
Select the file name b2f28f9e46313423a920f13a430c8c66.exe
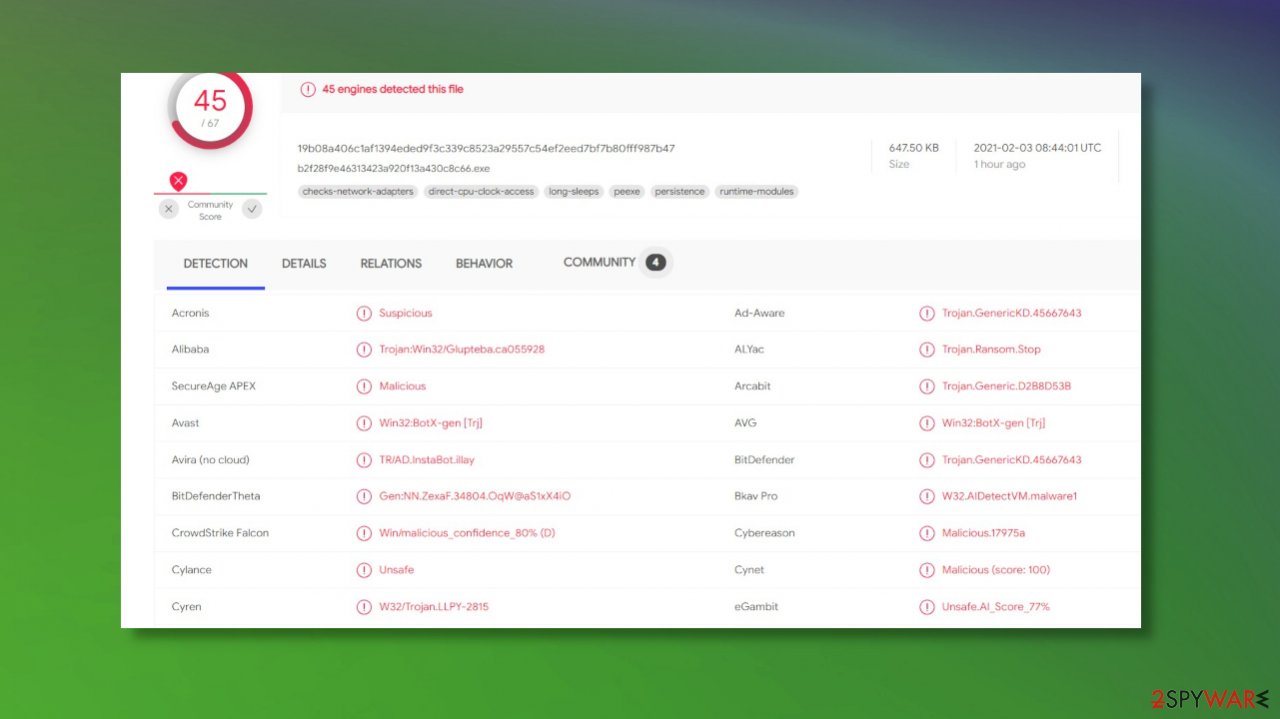pyautogui.click(x=394, y=168)
